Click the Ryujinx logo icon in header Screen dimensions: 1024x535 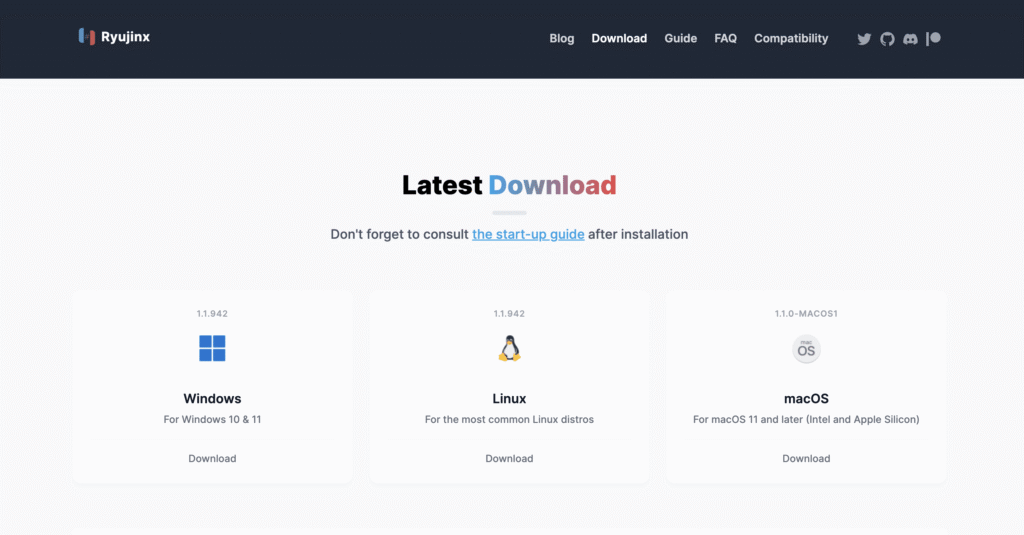tap(87, 37)
